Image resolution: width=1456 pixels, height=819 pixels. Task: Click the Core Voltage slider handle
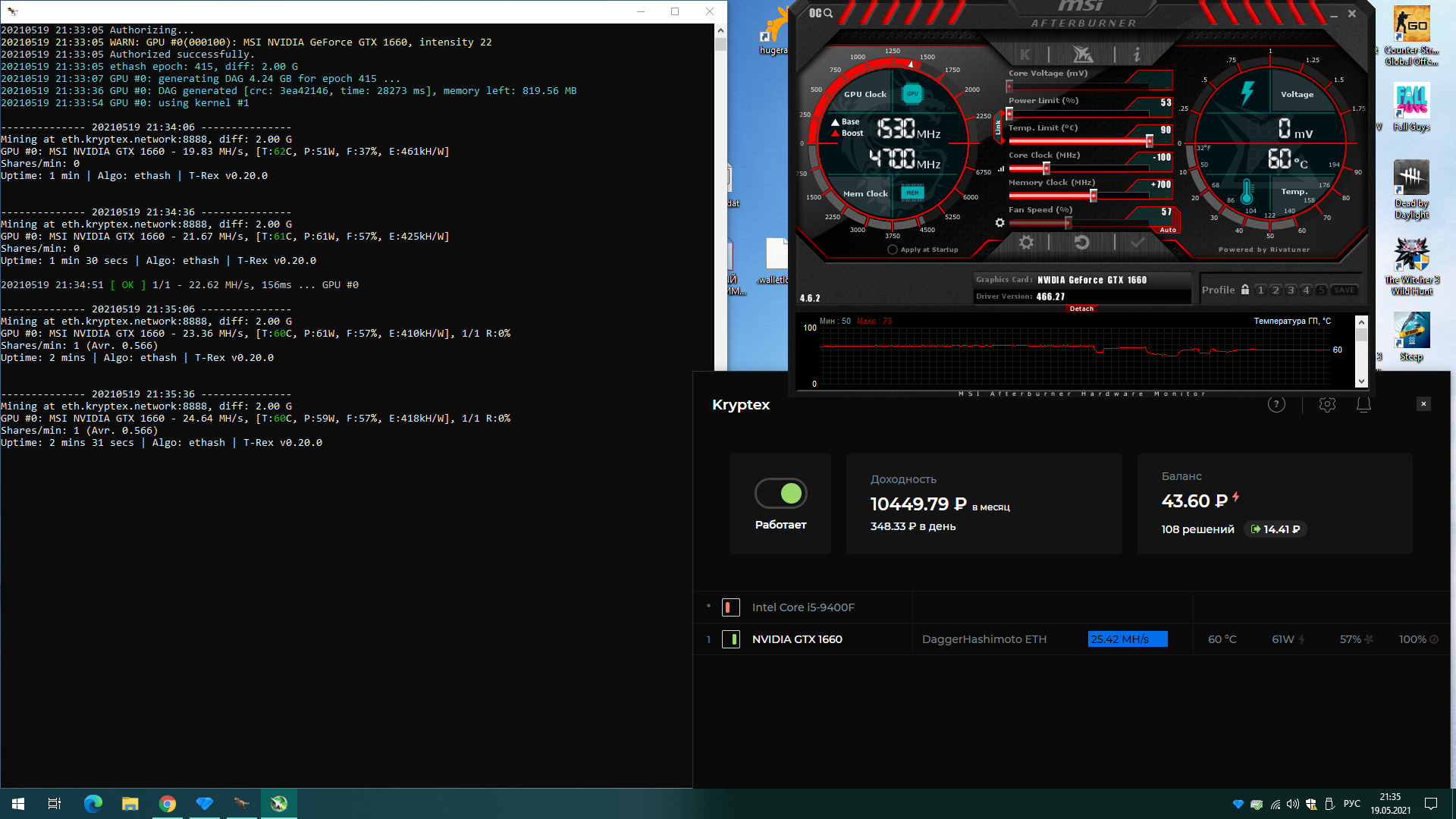point(1009,86)
